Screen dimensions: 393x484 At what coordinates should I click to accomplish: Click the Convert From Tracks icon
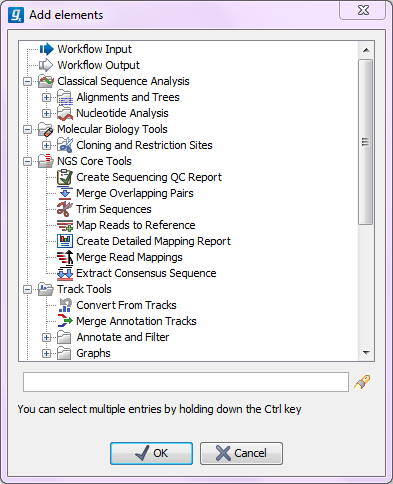[65, 305]
